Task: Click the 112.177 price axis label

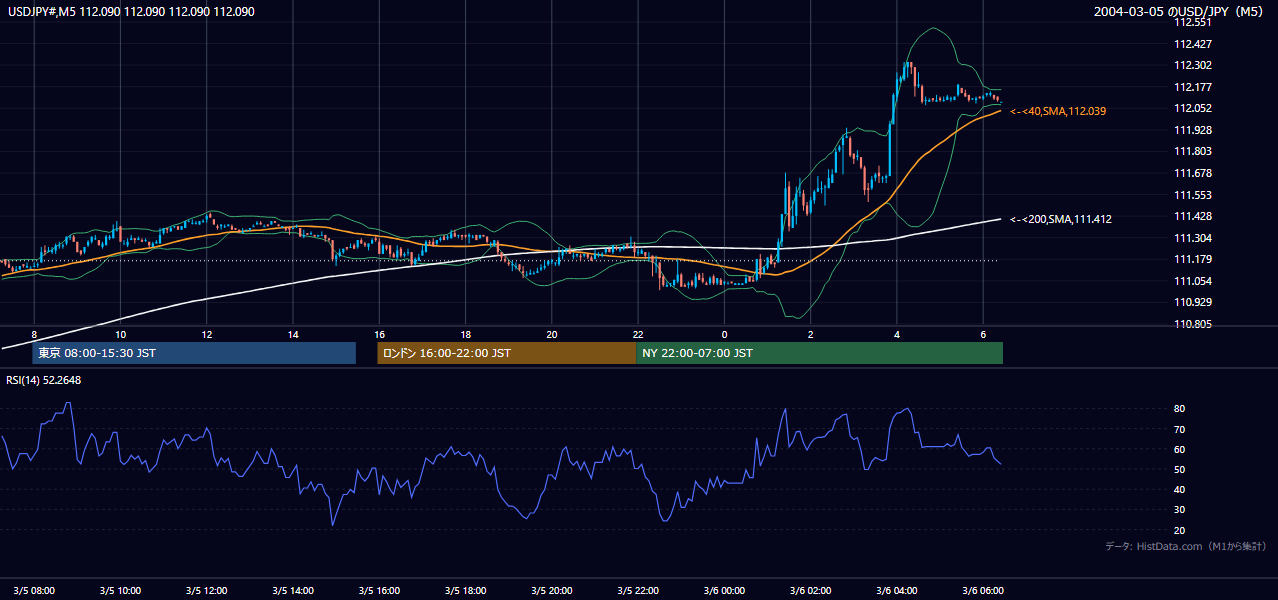Action: (x=1193, y=87)
